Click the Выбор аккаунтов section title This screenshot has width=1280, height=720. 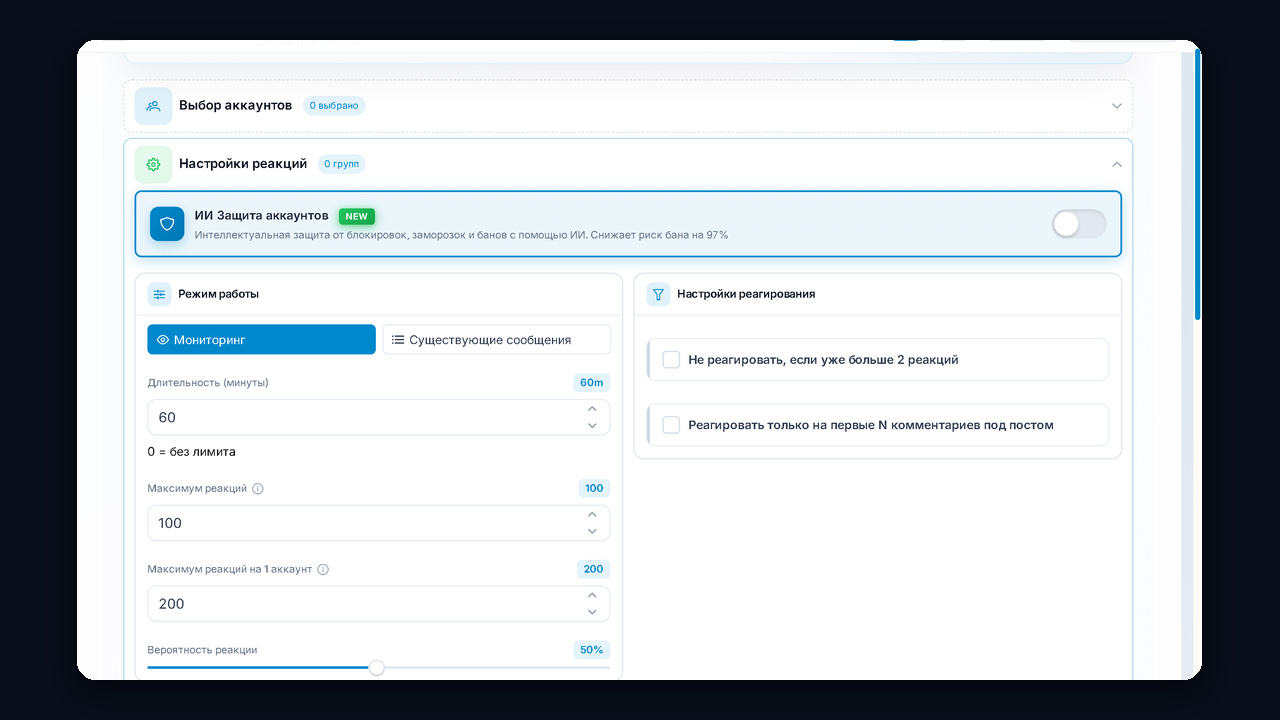tap(236, 105)
